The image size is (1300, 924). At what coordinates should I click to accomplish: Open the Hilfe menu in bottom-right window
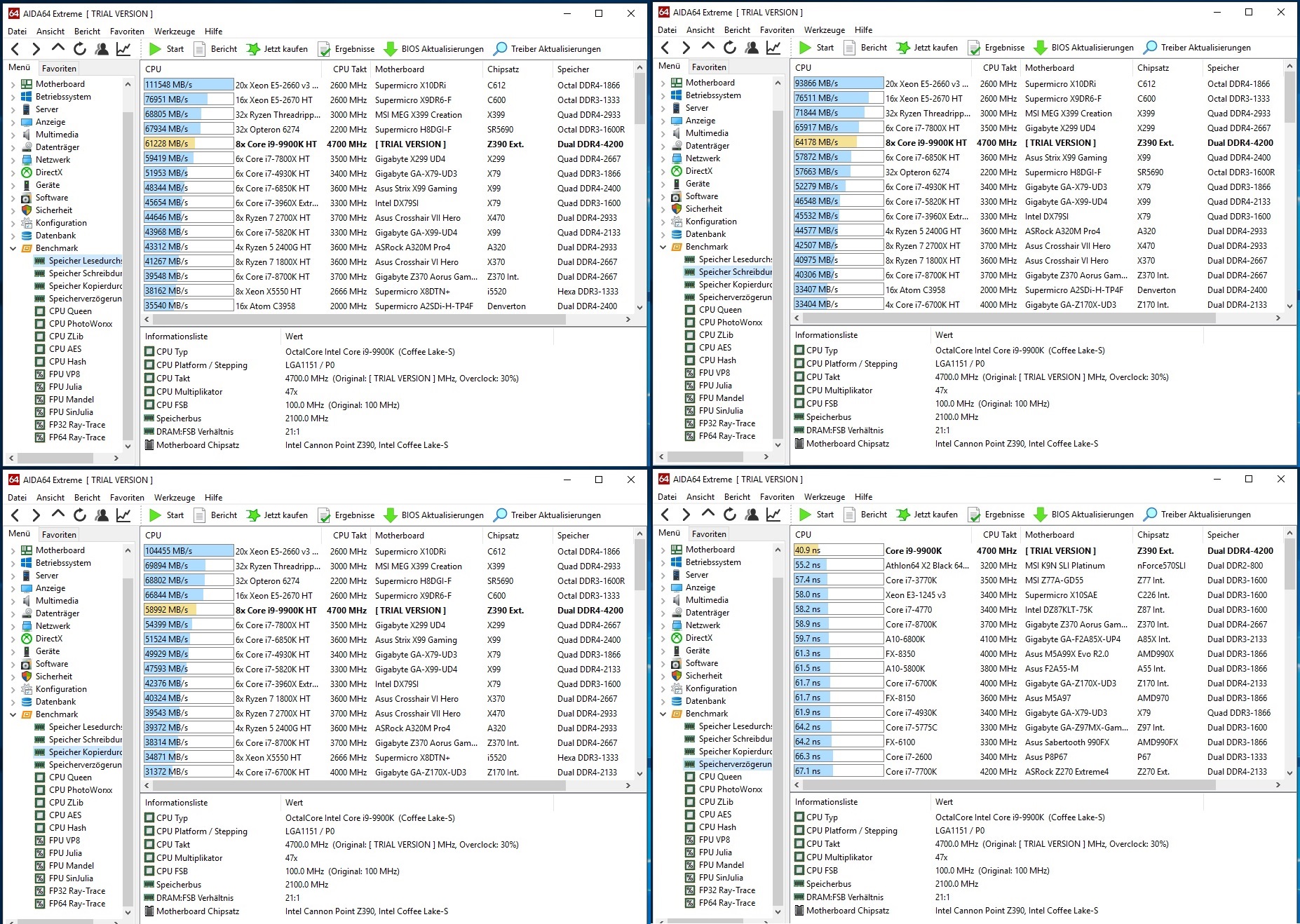(x=864, y=497)
